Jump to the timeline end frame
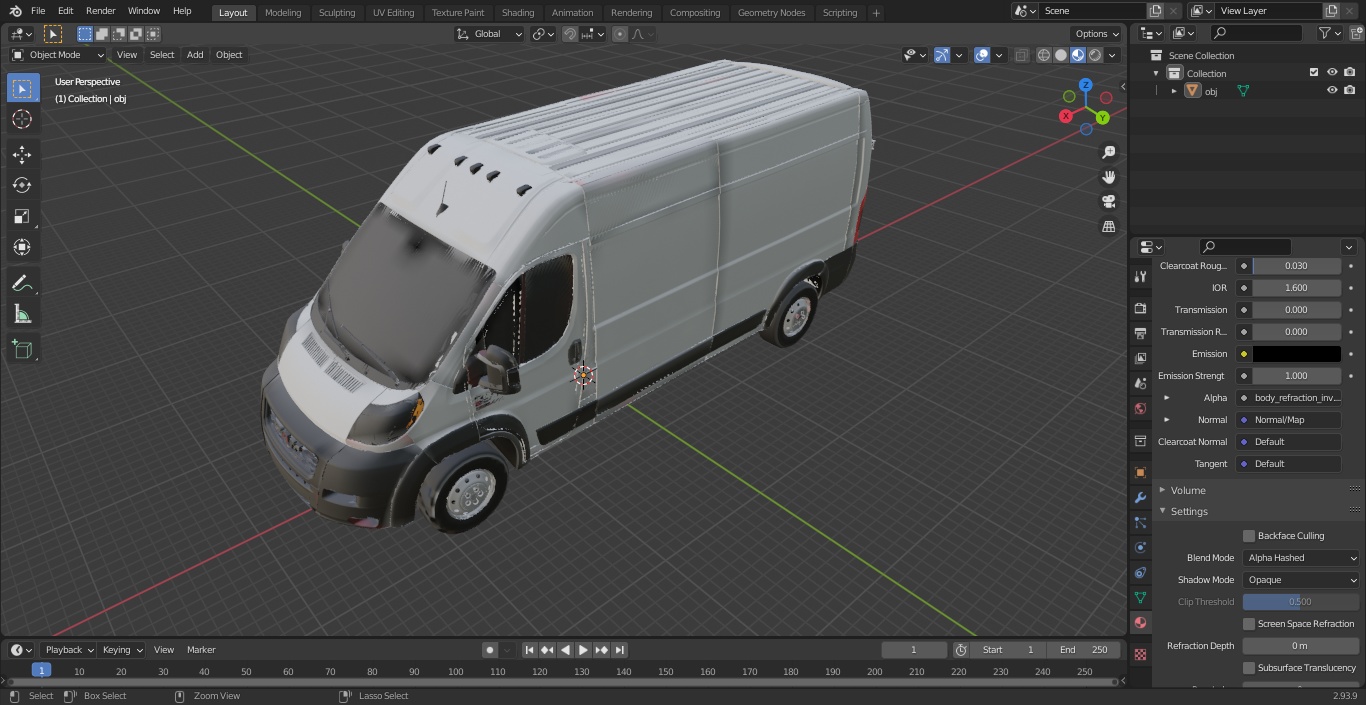Screen dimensions: 1366x705 (x=619, y=650)
